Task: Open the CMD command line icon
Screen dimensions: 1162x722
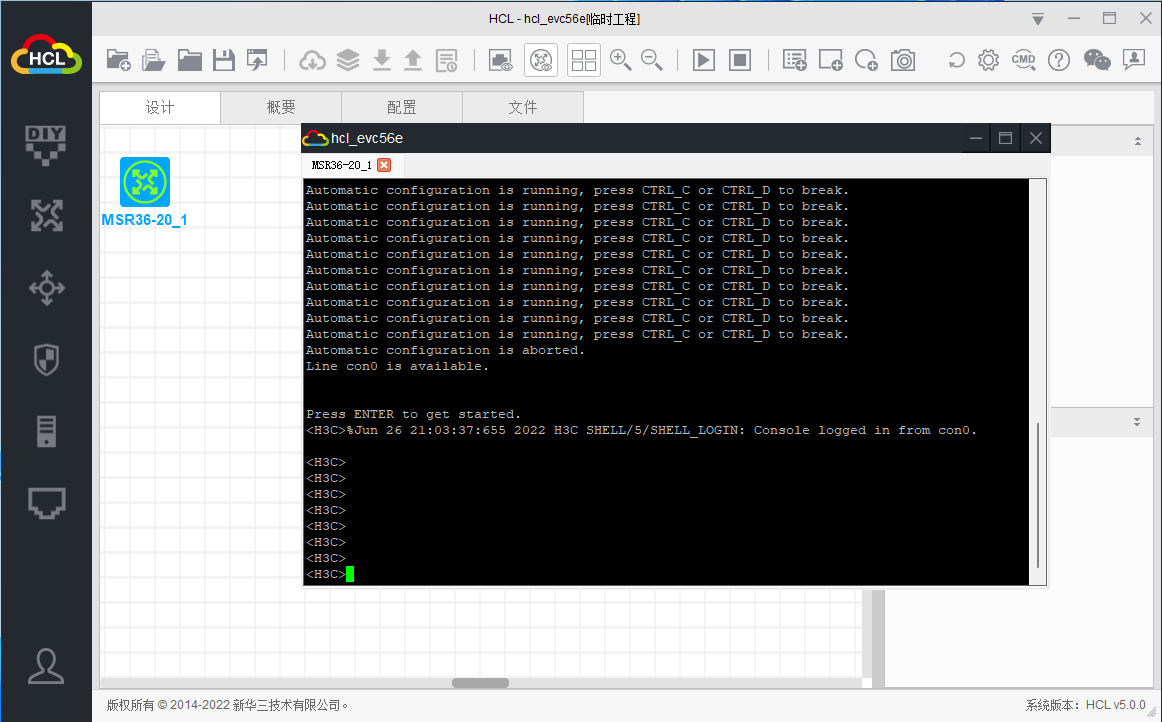Action: 1023,60
